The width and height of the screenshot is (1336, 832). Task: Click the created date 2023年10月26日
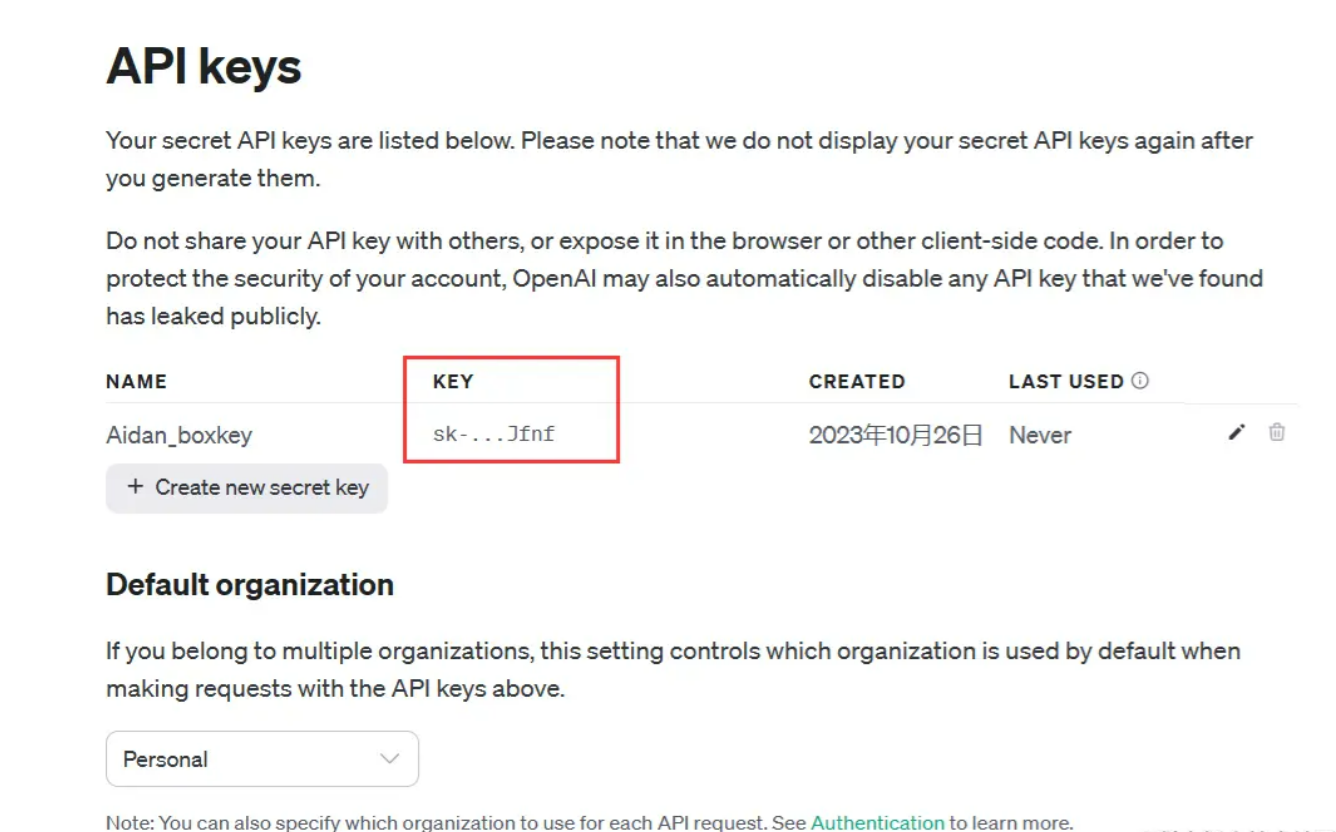896,435
